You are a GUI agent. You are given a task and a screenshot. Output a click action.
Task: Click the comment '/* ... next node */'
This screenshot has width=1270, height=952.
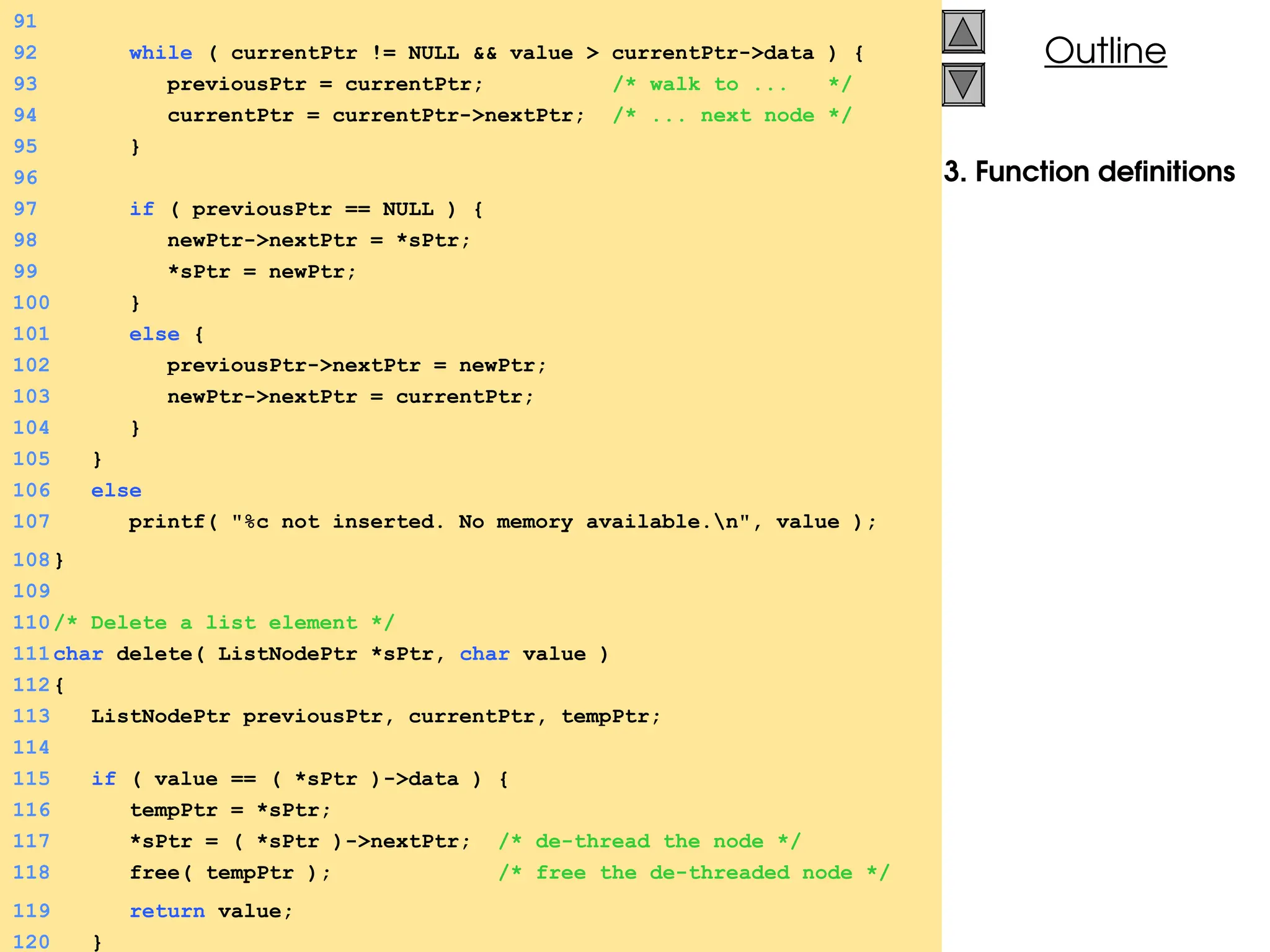click(732, 115)
